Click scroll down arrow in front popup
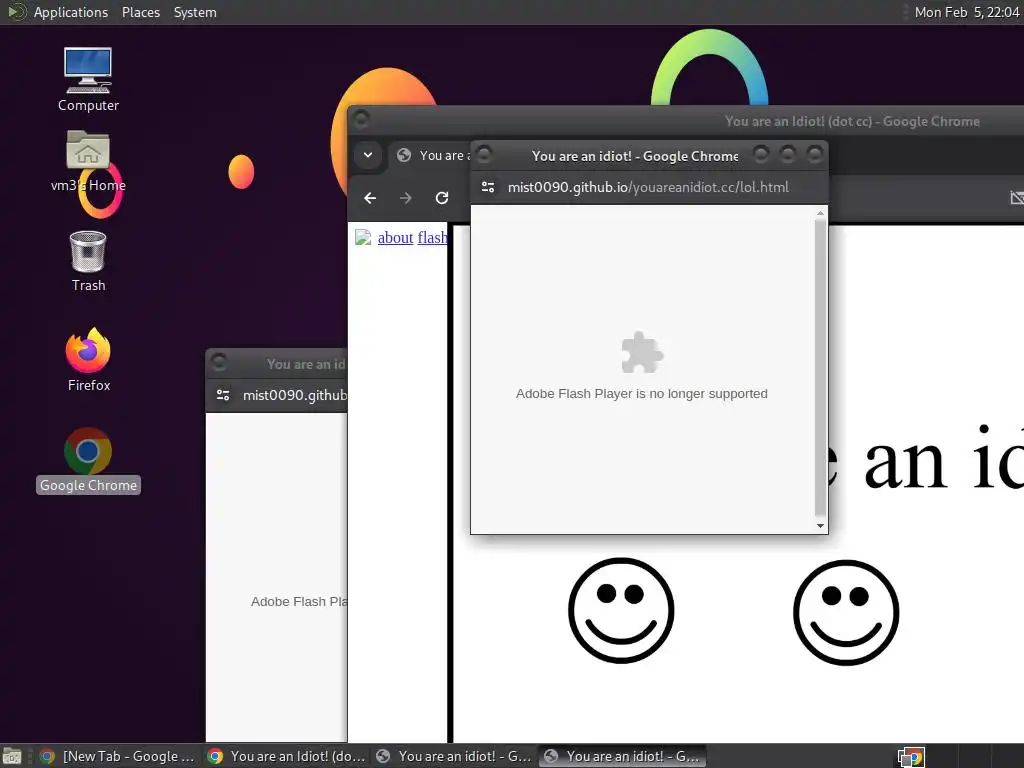 pyautogui.click(x=820, y=526)
